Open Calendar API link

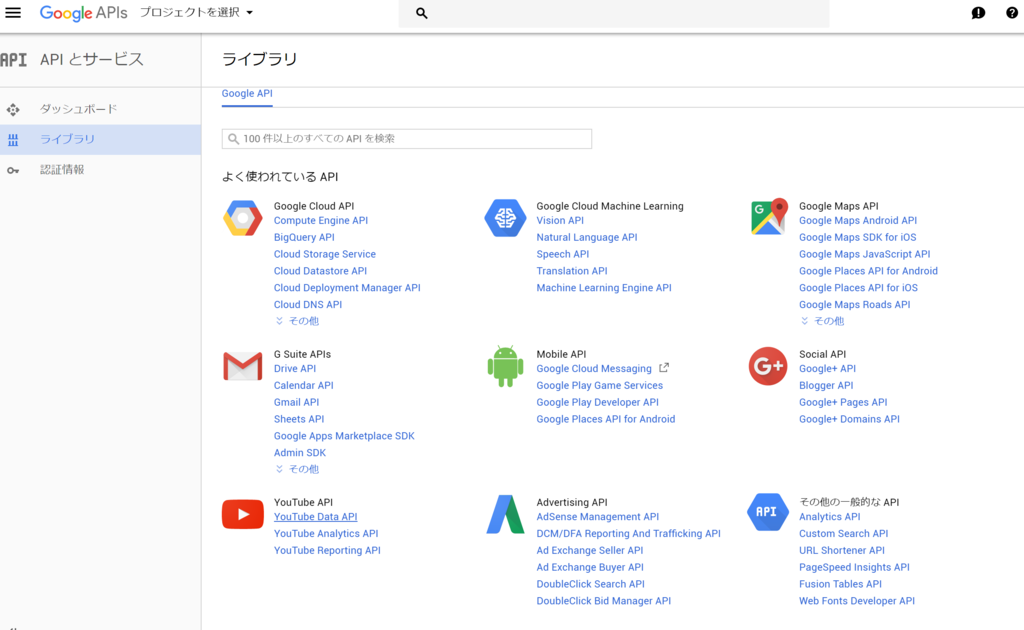coord(304,386)
